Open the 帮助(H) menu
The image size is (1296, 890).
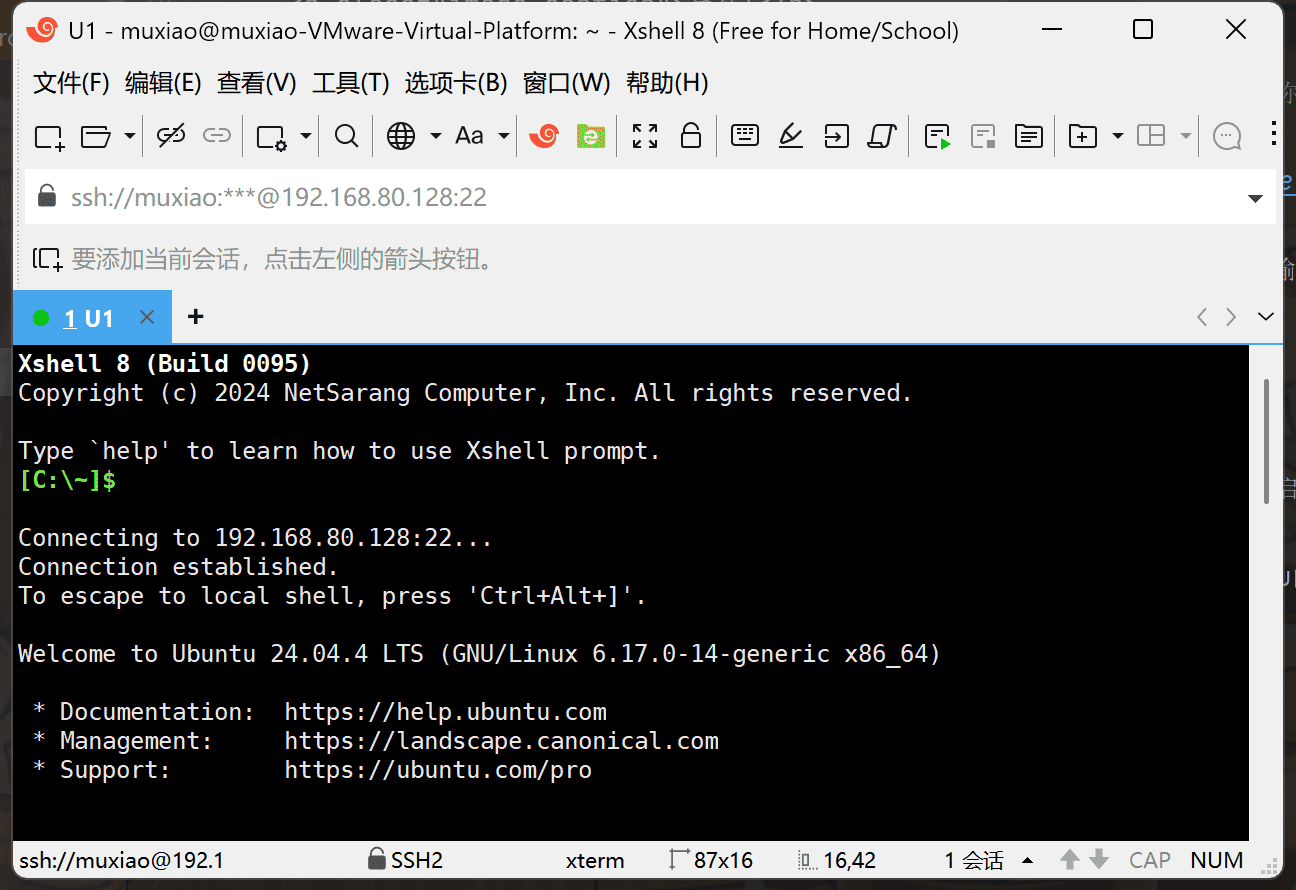tap(667, 83)
